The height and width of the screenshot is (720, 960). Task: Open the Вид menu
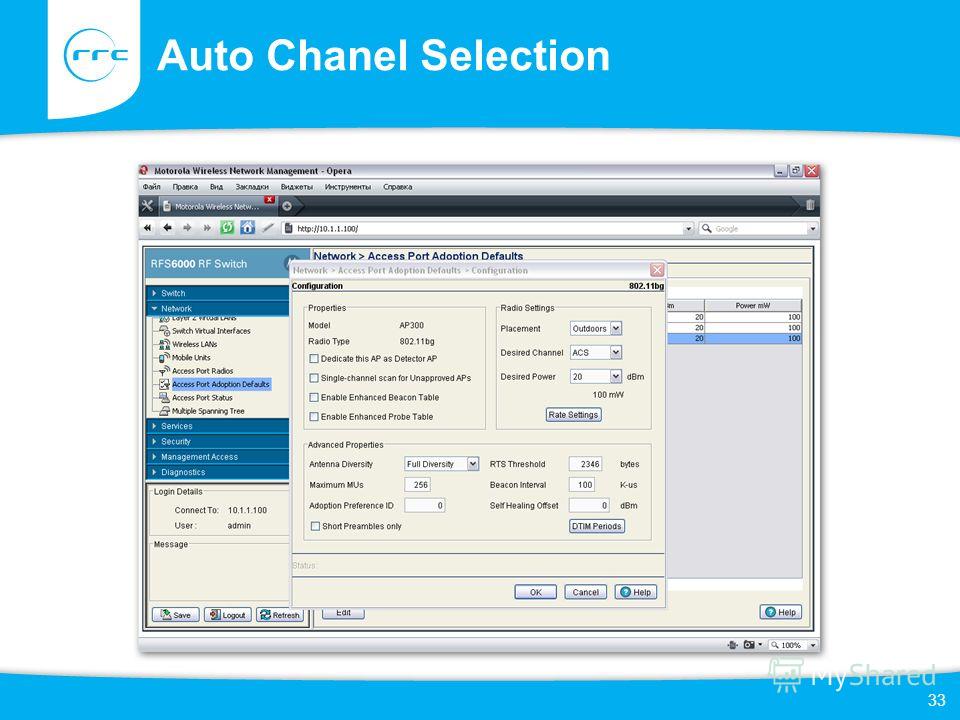216,187
